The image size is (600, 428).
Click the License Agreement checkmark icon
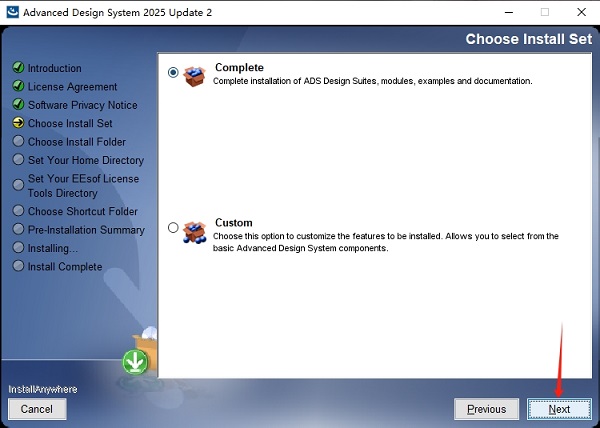pyautogui.click(x=18, y=87)
